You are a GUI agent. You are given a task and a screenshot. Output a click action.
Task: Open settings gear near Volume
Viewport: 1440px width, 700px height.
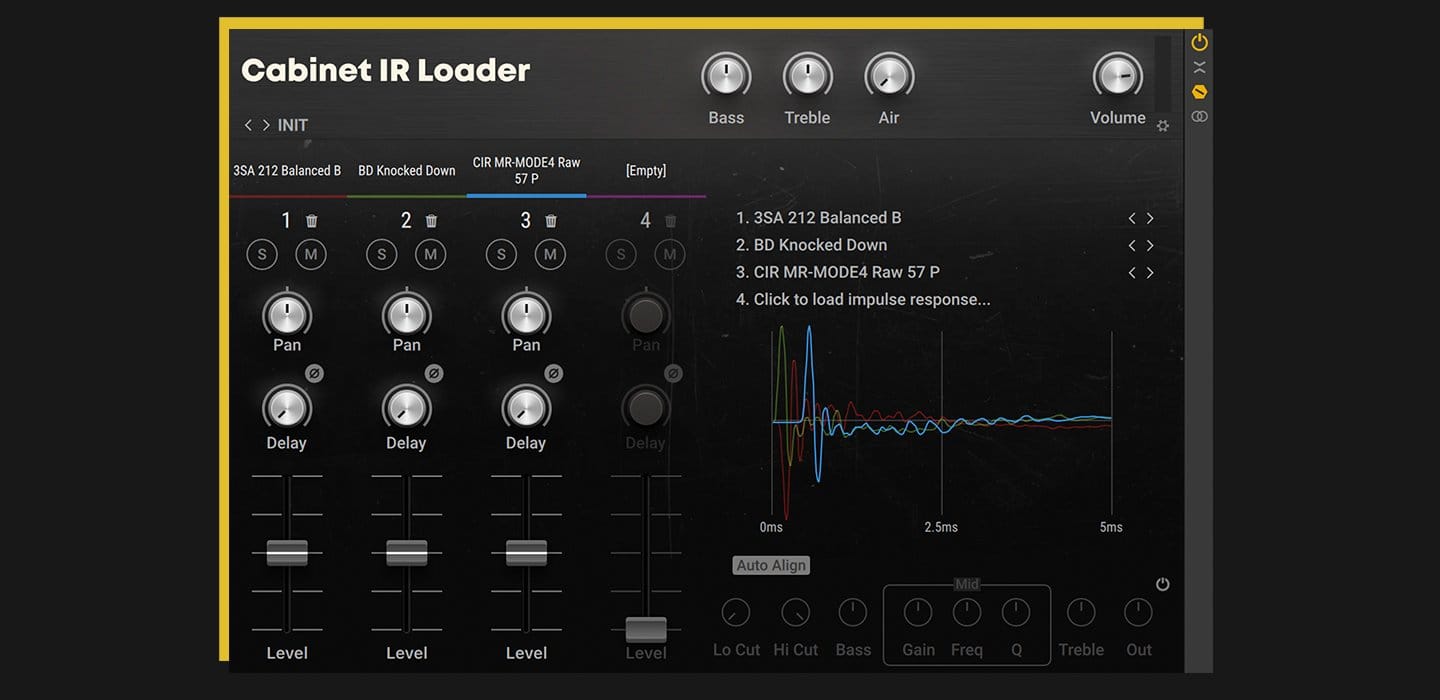click(1163, 126)
